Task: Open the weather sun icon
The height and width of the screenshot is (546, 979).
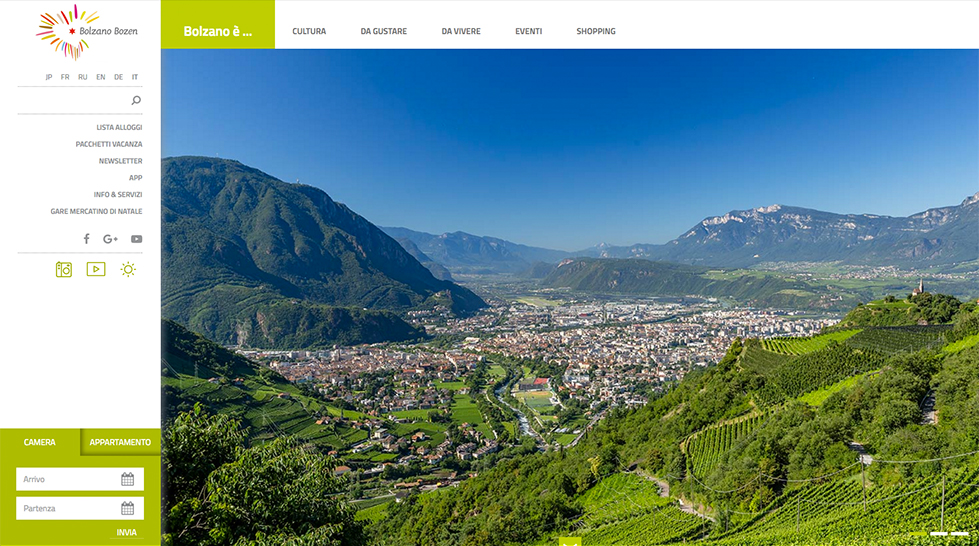Action: coord(128,269)
